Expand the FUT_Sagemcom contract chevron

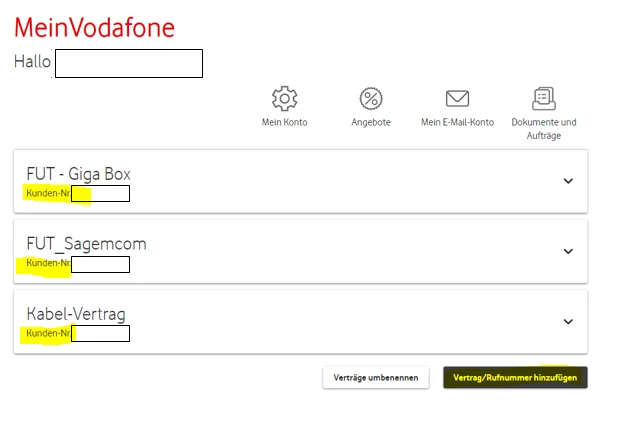(x=568, y=252)
